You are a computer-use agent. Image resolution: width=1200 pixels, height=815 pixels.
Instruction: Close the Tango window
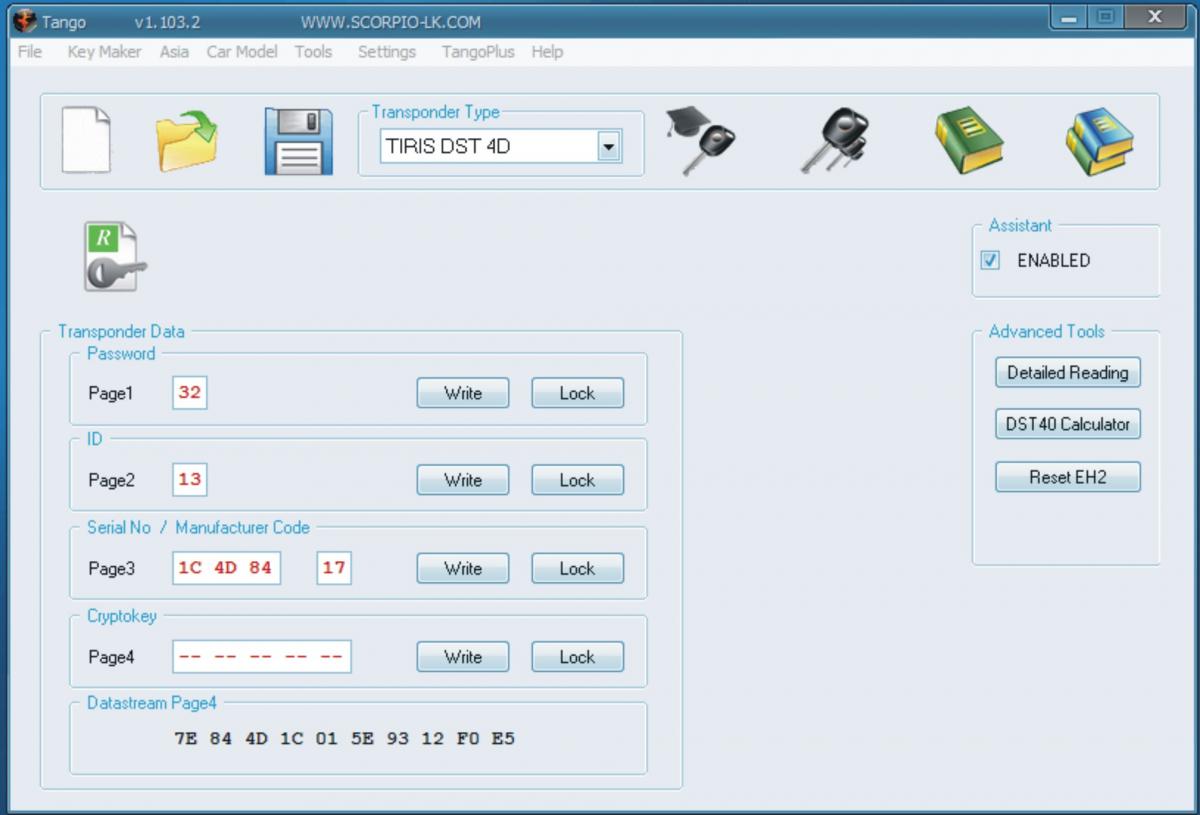click(1156, 17)
